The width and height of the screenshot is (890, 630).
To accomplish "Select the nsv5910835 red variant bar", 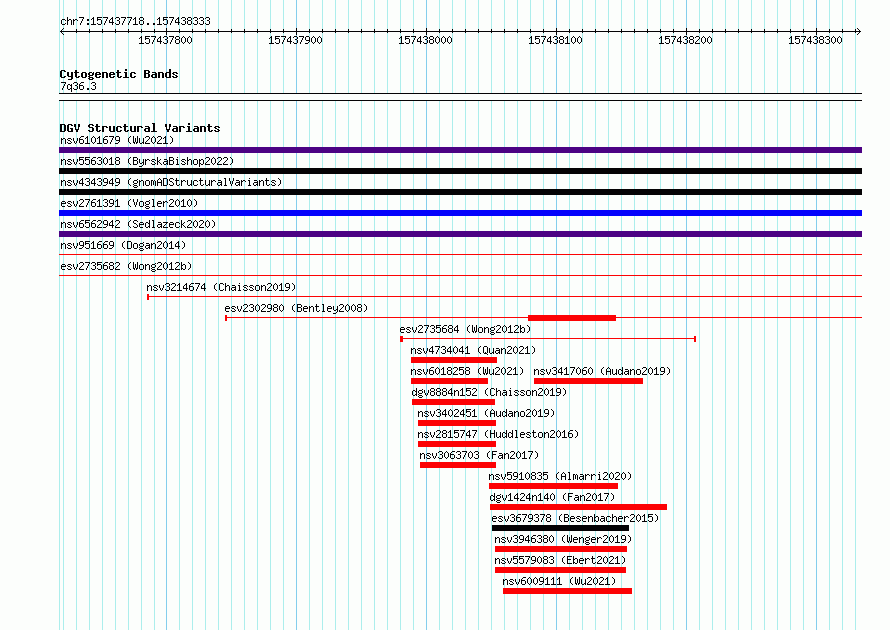I will (x=553, y=486).
